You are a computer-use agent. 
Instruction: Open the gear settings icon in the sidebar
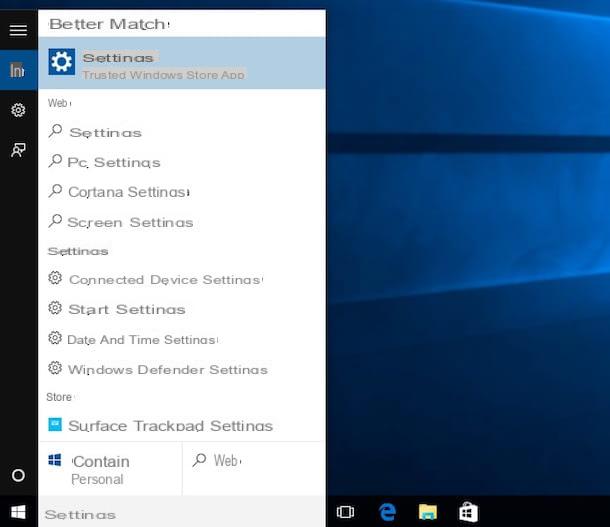click(x=18, y=110)
